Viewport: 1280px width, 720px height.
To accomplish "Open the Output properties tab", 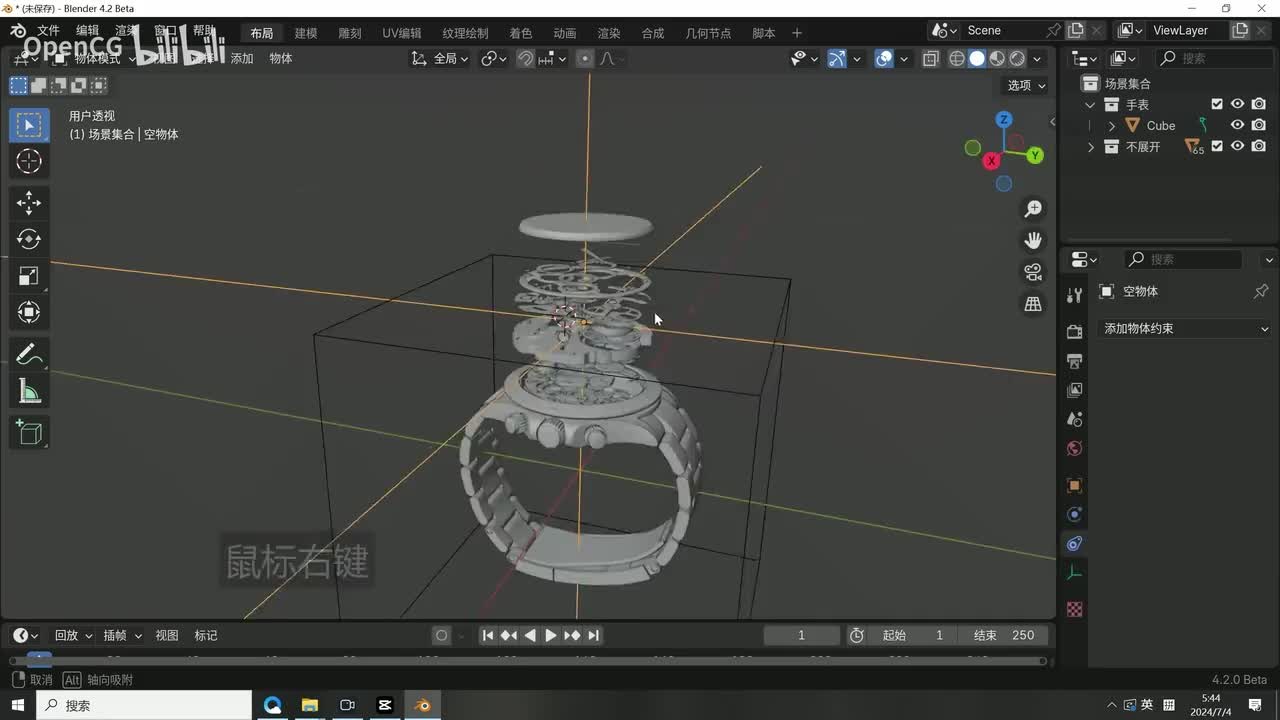I will (x=1075, y=360).
